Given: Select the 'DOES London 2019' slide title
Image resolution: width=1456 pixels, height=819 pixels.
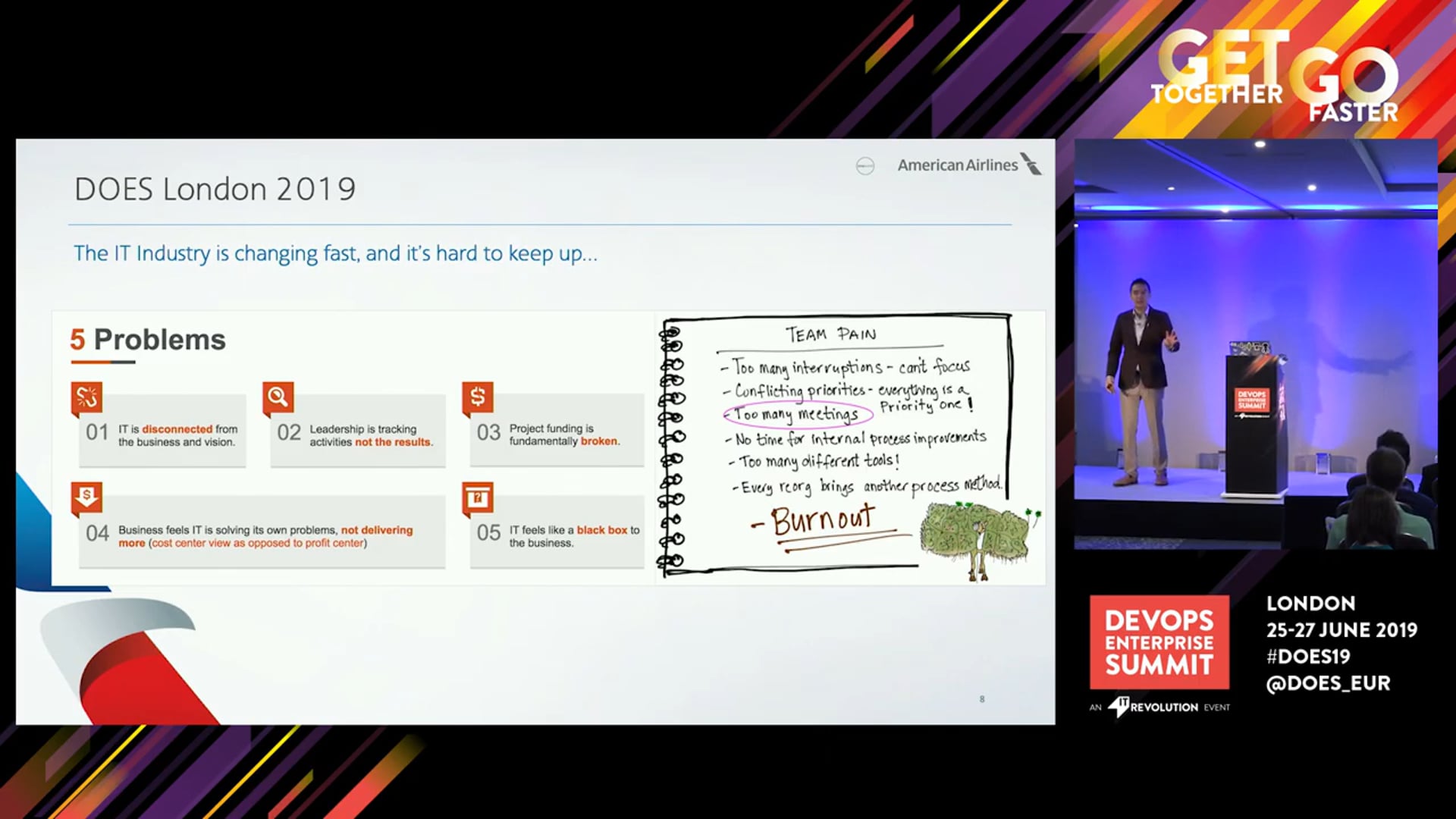Looking at the screenshot, I should coord(215,189).
